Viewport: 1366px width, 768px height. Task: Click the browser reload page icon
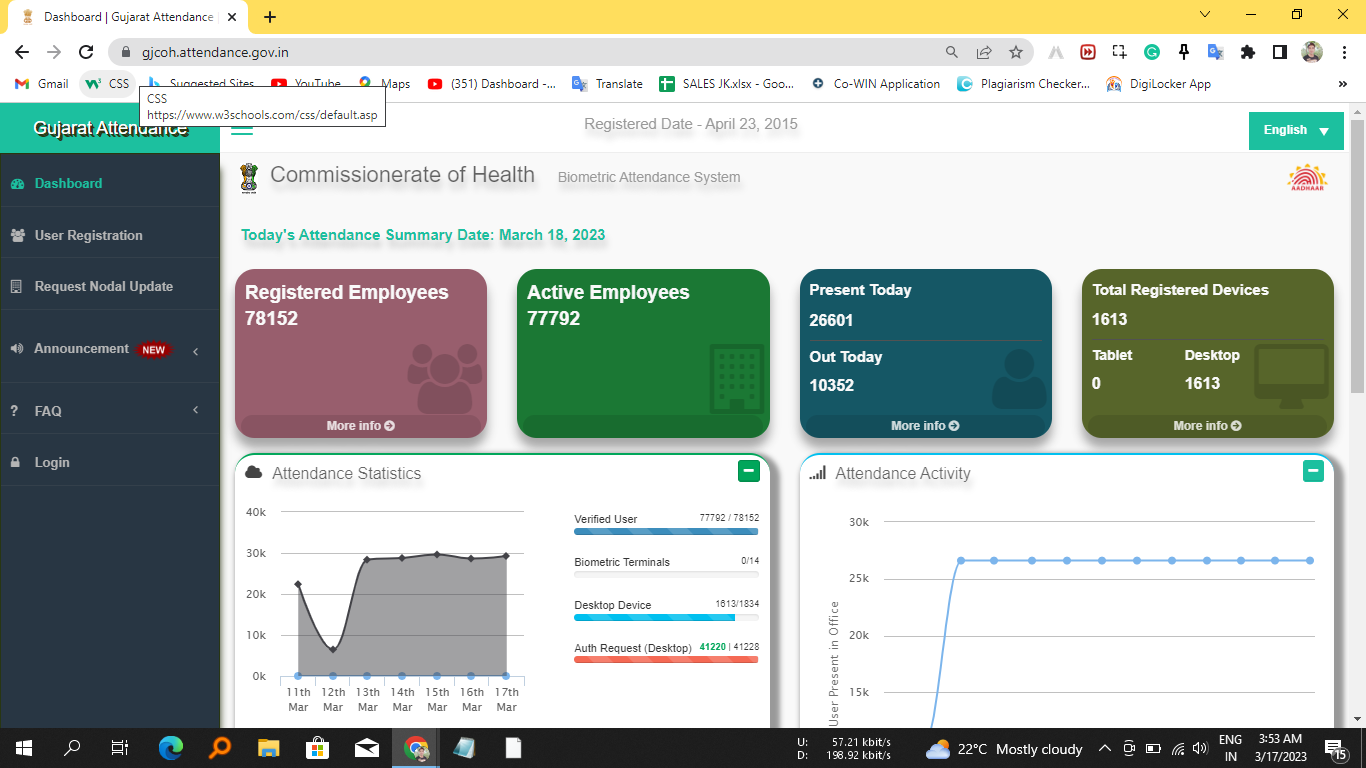pyautogui.click(x=86, y=52)
